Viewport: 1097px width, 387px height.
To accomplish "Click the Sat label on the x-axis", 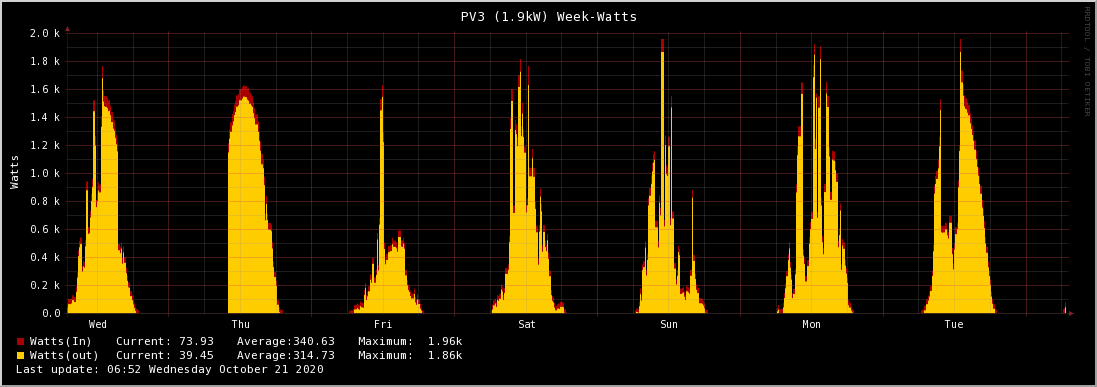I will [x=527, y=325].
